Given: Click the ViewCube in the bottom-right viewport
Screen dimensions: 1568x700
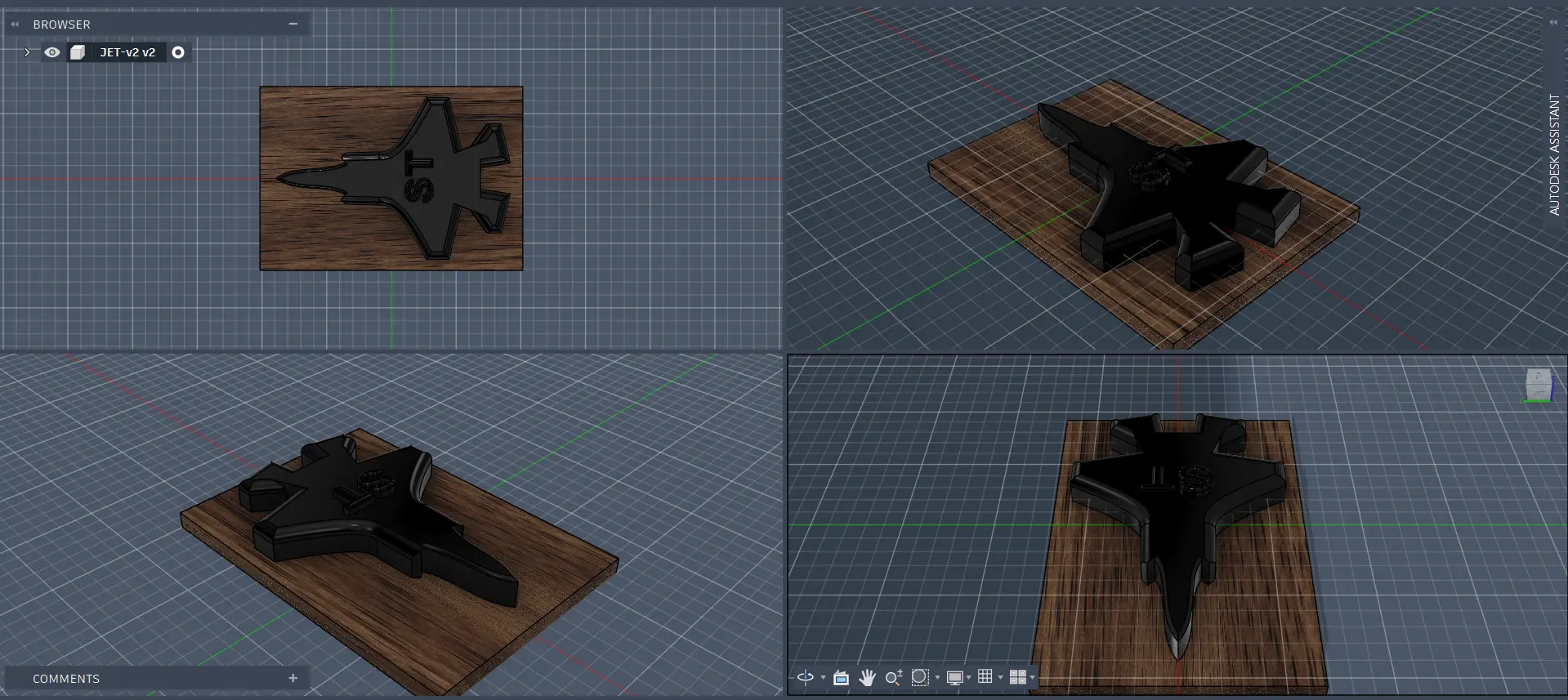Looking at the screenshot, I should 1539,385.
